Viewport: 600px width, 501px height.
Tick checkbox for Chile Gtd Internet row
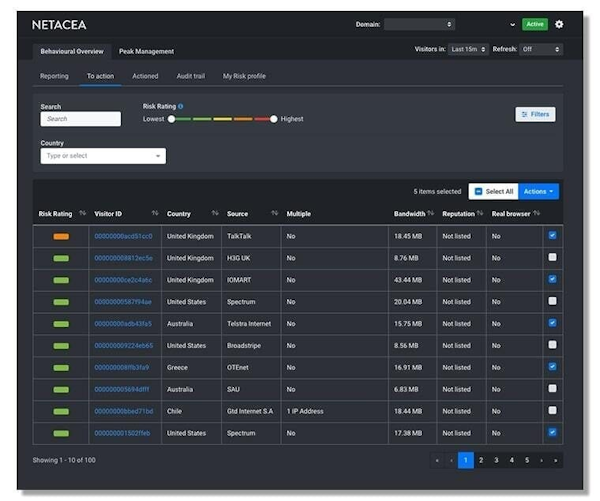pyautogui.click(x=552, y=410)
